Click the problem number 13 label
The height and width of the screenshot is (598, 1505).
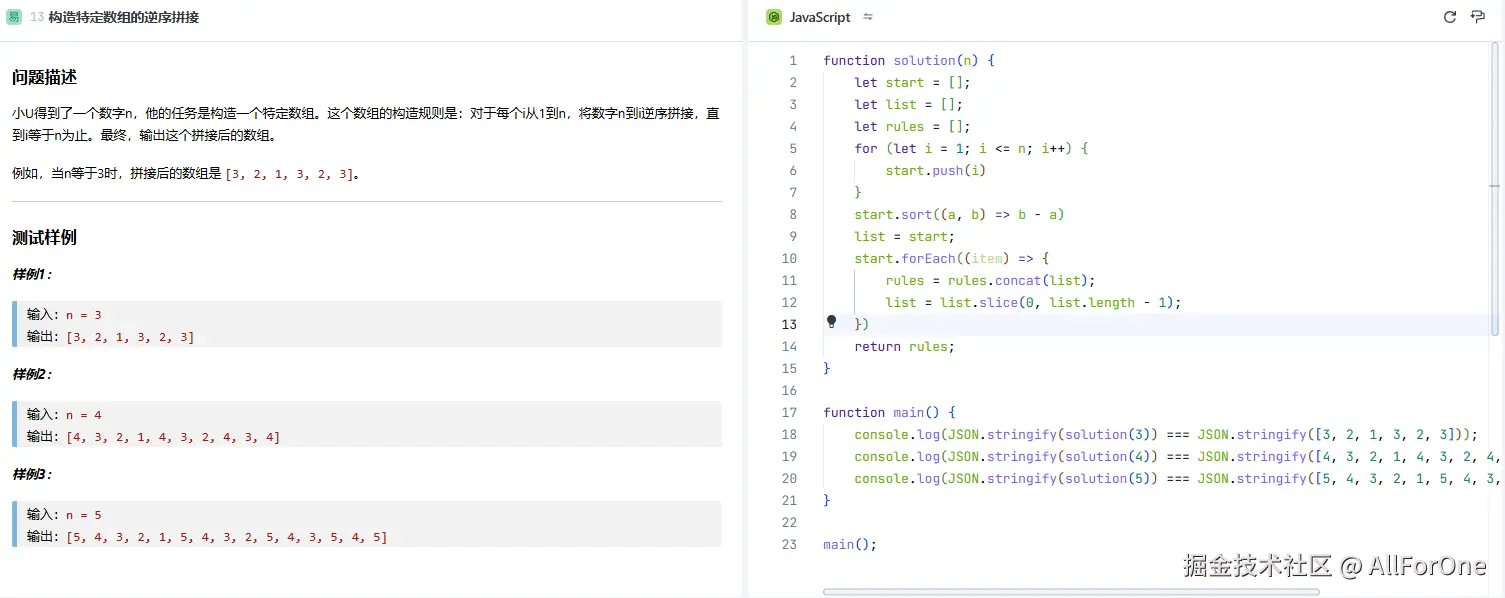tap(37, 16)
